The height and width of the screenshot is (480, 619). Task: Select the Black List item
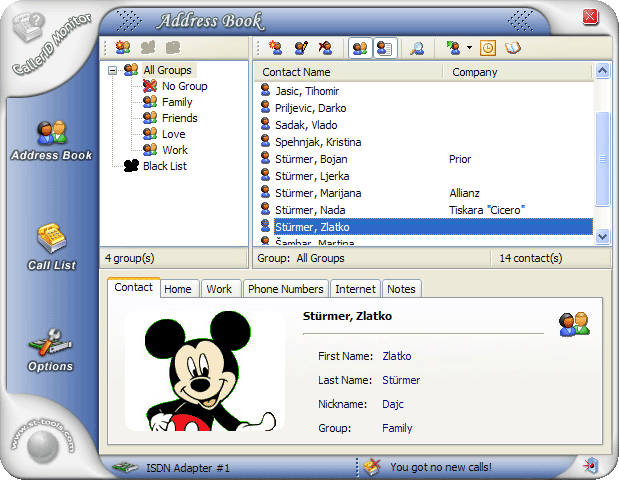165,166
